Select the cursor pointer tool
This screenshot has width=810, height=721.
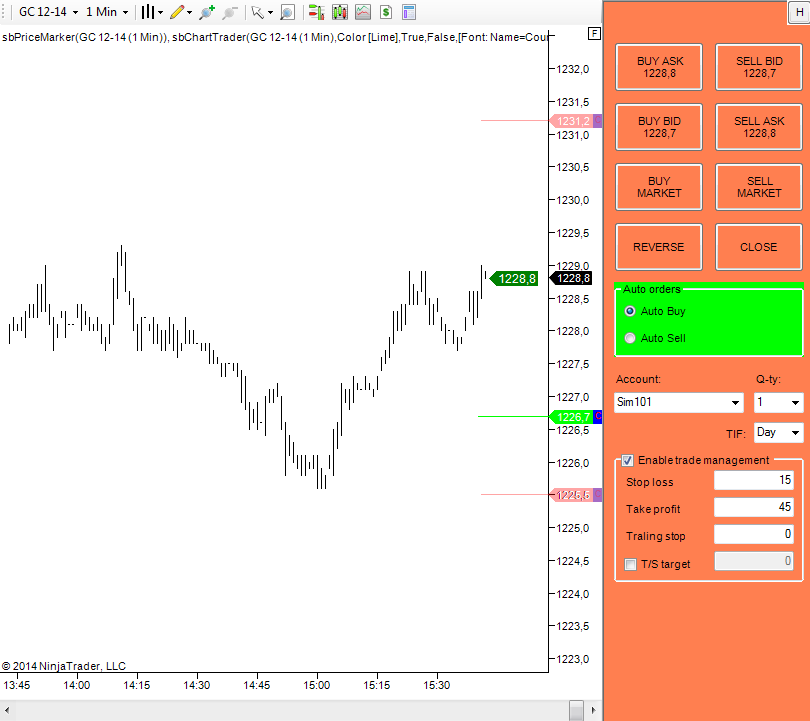tap(258, 11)
